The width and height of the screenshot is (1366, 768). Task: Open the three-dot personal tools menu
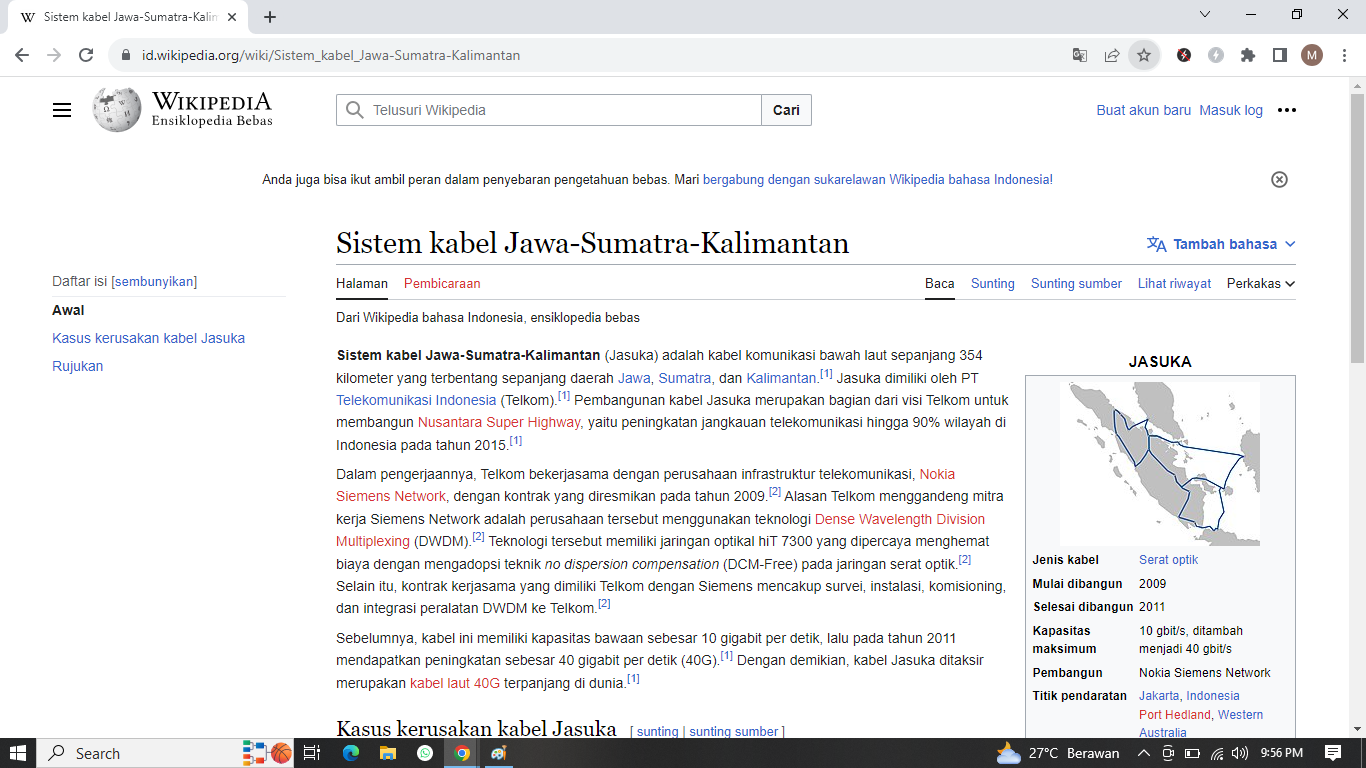[x=1287, y=110]
